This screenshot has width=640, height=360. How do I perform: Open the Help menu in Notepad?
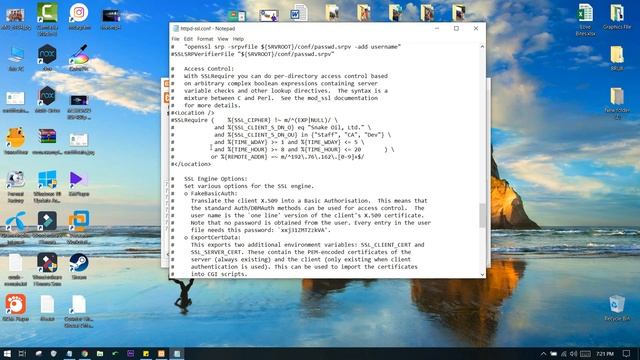coord(238,39)
